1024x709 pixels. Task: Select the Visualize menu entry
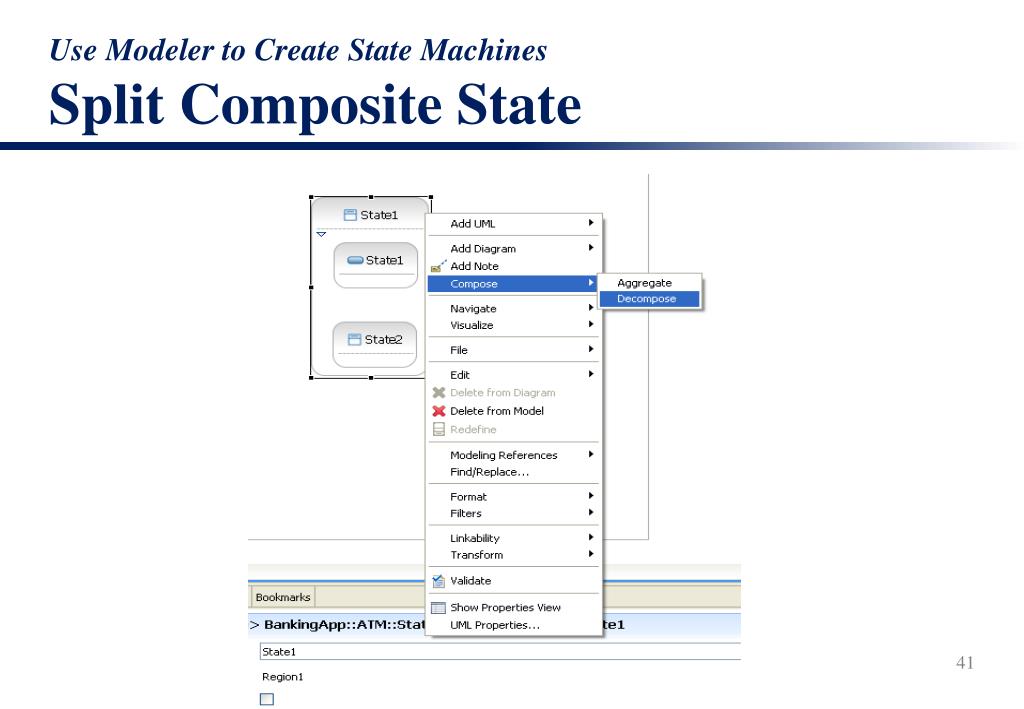coord(513,325)
